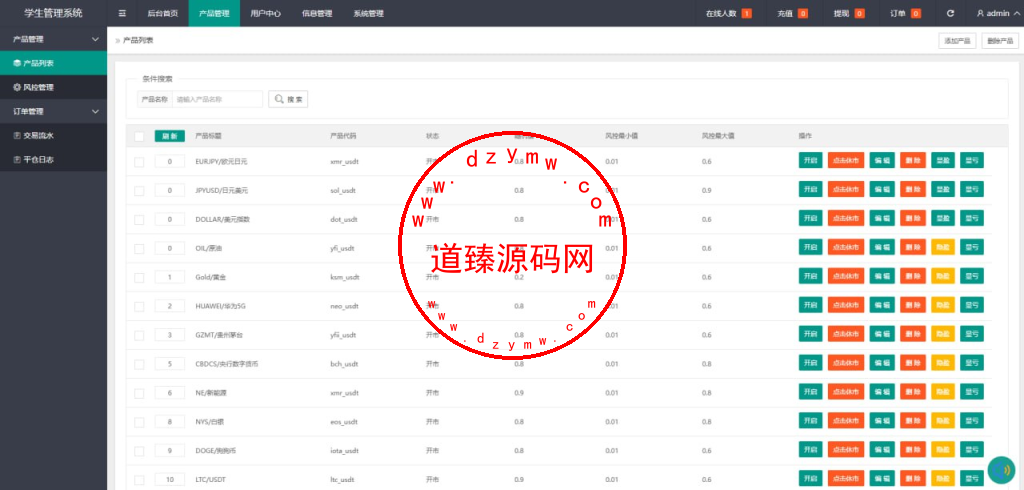Click 开启 for EURJPY/欧元日元 row
This screenshot has height=490, width=1024.
pyautogui.click(x=810, y=160)
